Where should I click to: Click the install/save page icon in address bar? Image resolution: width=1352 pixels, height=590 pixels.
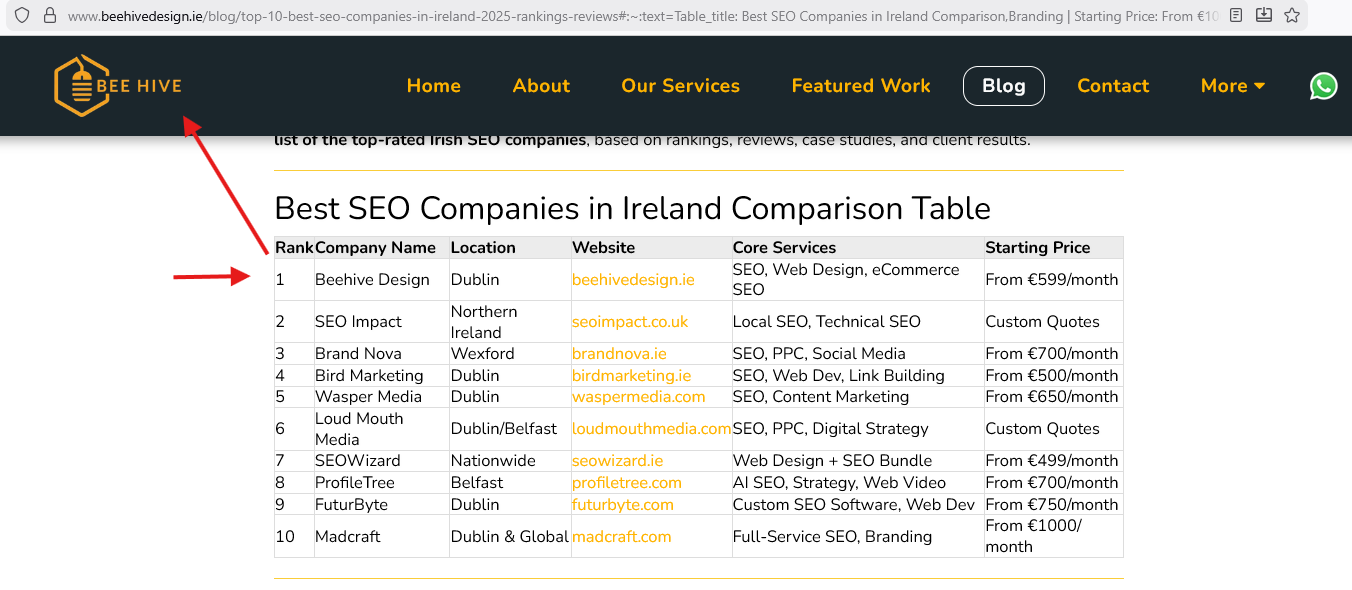pyautogui.click(x=1264, y=16)
